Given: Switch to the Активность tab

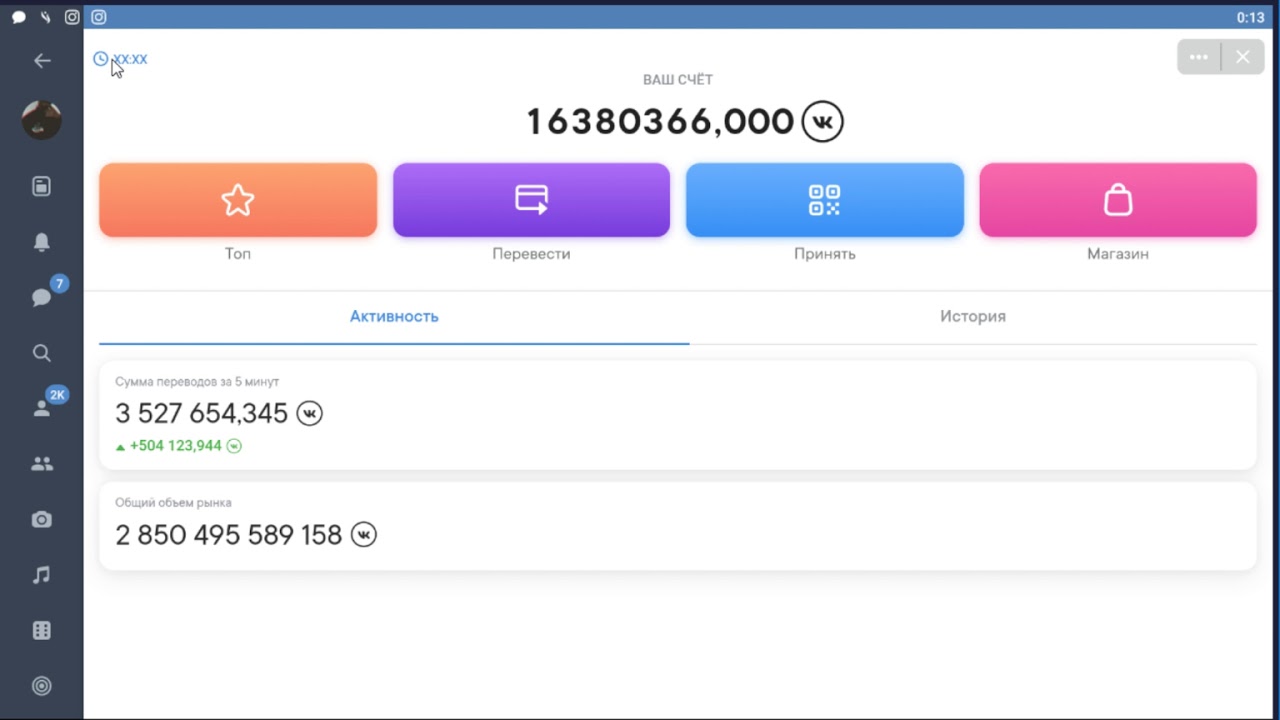Looking at the screenshot, I should click(x=394, y=316).
